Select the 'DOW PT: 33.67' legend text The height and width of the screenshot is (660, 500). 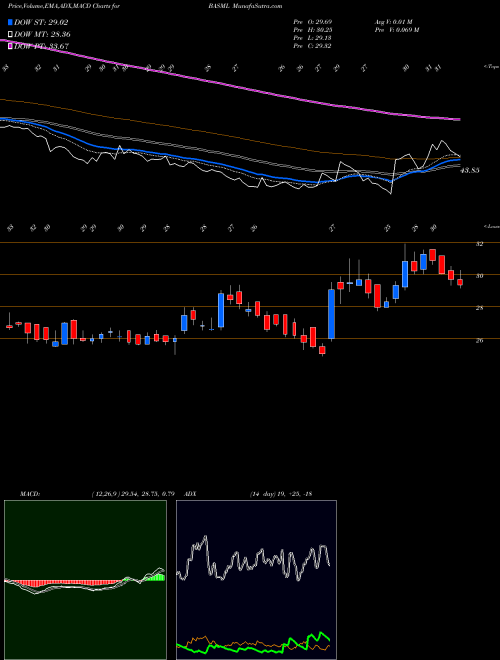(x=42, y=46)
